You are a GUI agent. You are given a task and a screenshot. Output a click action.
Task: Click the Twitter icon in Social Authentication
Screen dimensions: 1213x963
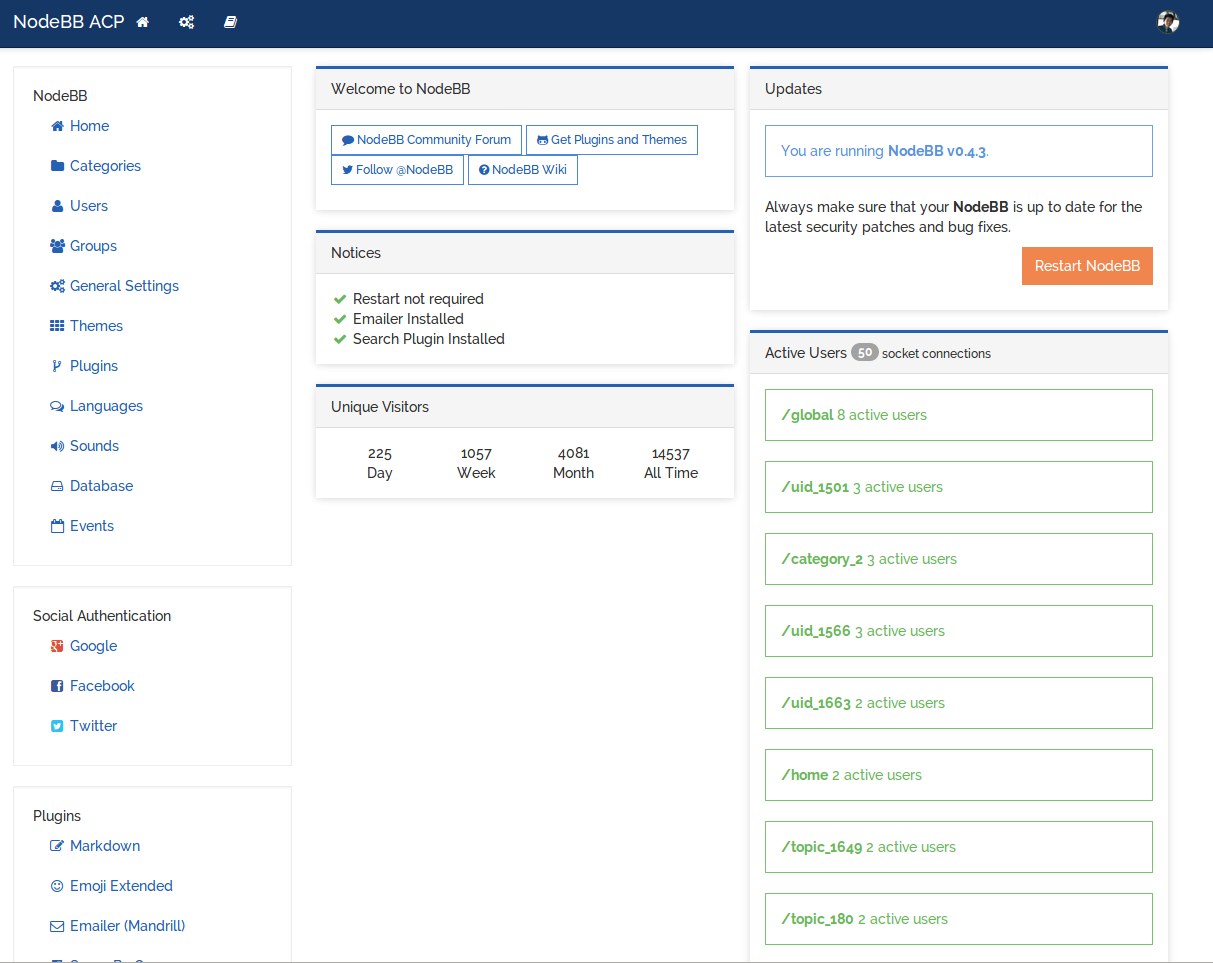point(57,726)
